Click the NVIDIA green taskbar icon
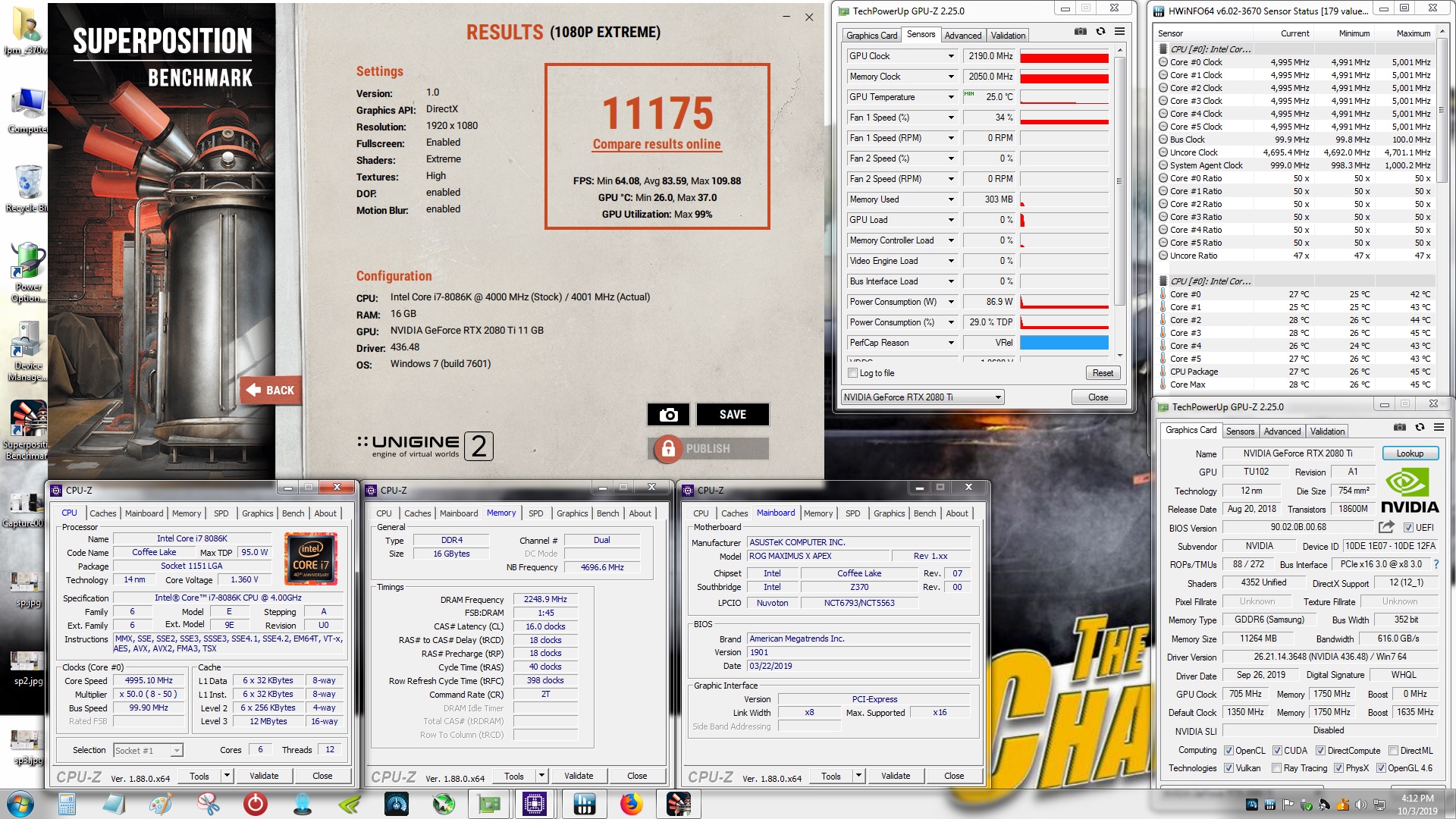Screen dimensions: 1456x819 349,804
